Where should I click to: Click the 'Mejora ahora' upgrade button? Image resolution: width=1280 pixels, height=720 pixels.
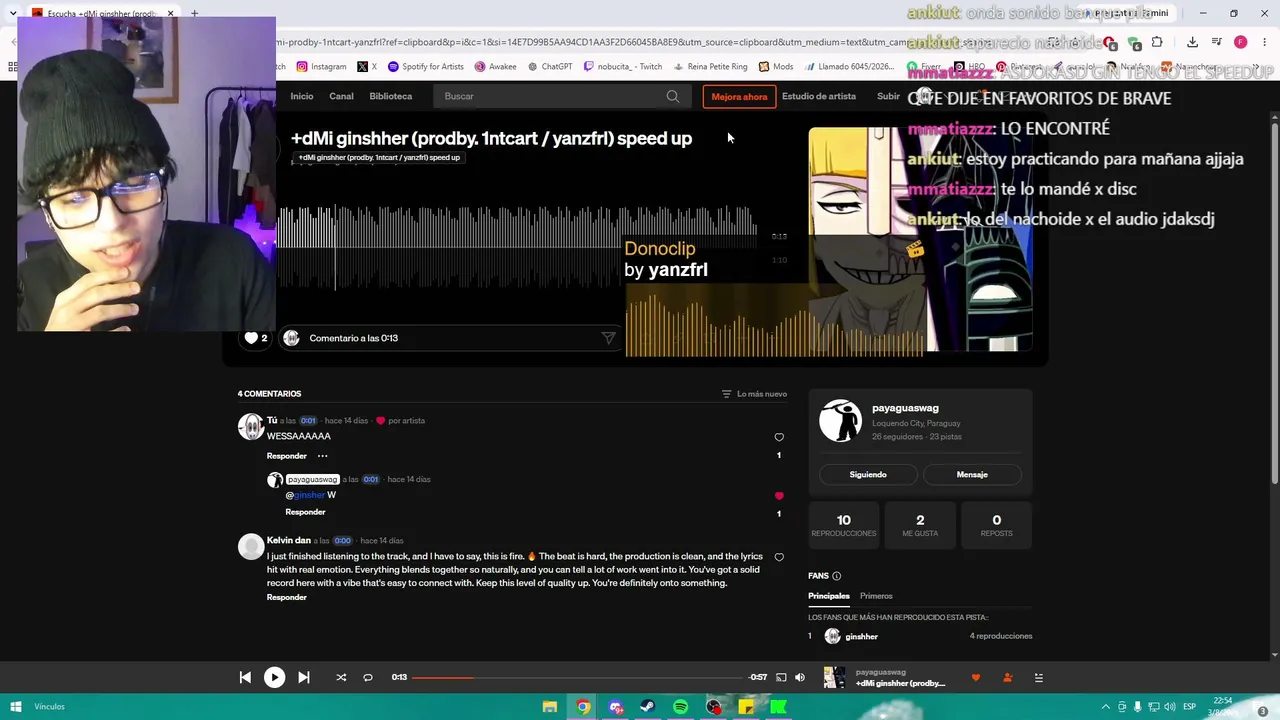pos(739,96)
